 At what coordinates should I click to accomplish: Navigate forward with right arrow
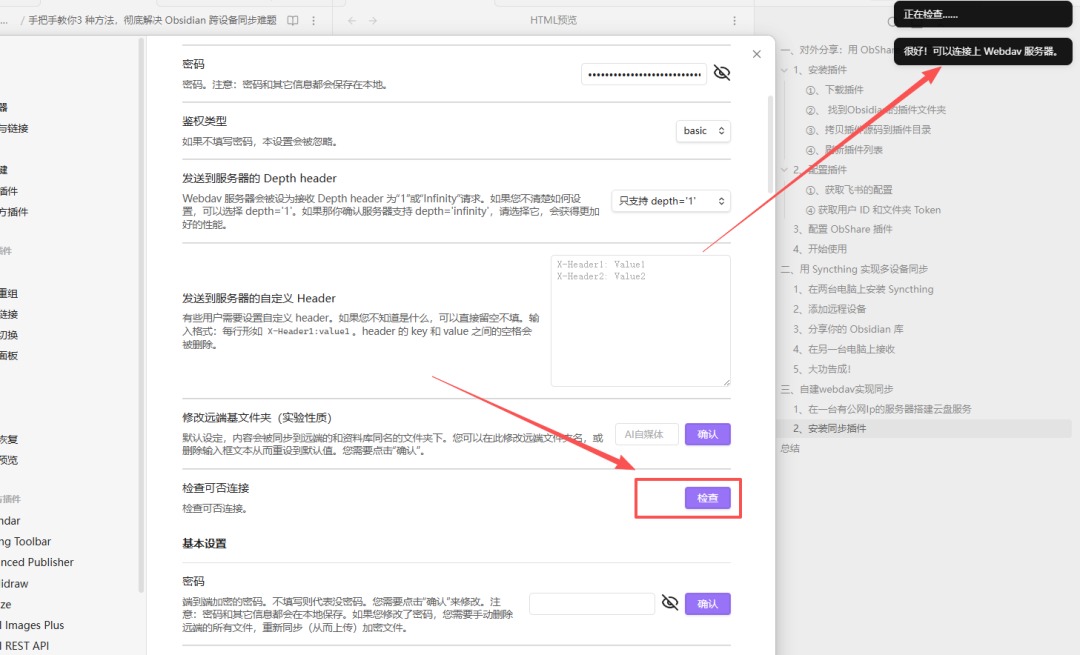click(x=373, y=21)
